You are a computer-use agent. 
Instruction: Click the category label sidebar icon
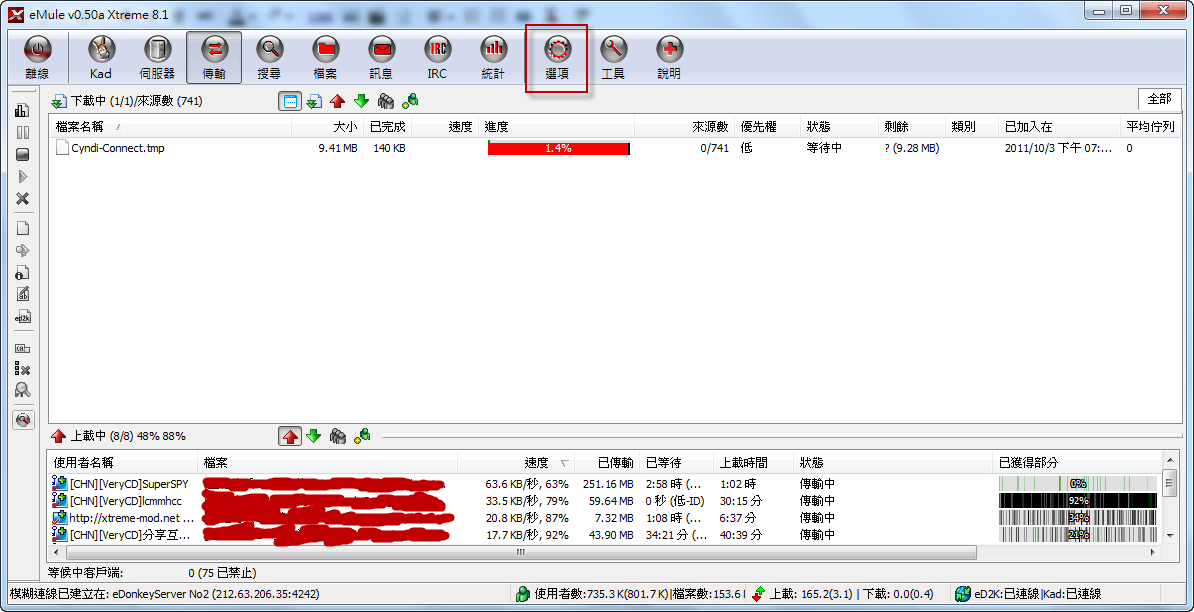(23, 348)
